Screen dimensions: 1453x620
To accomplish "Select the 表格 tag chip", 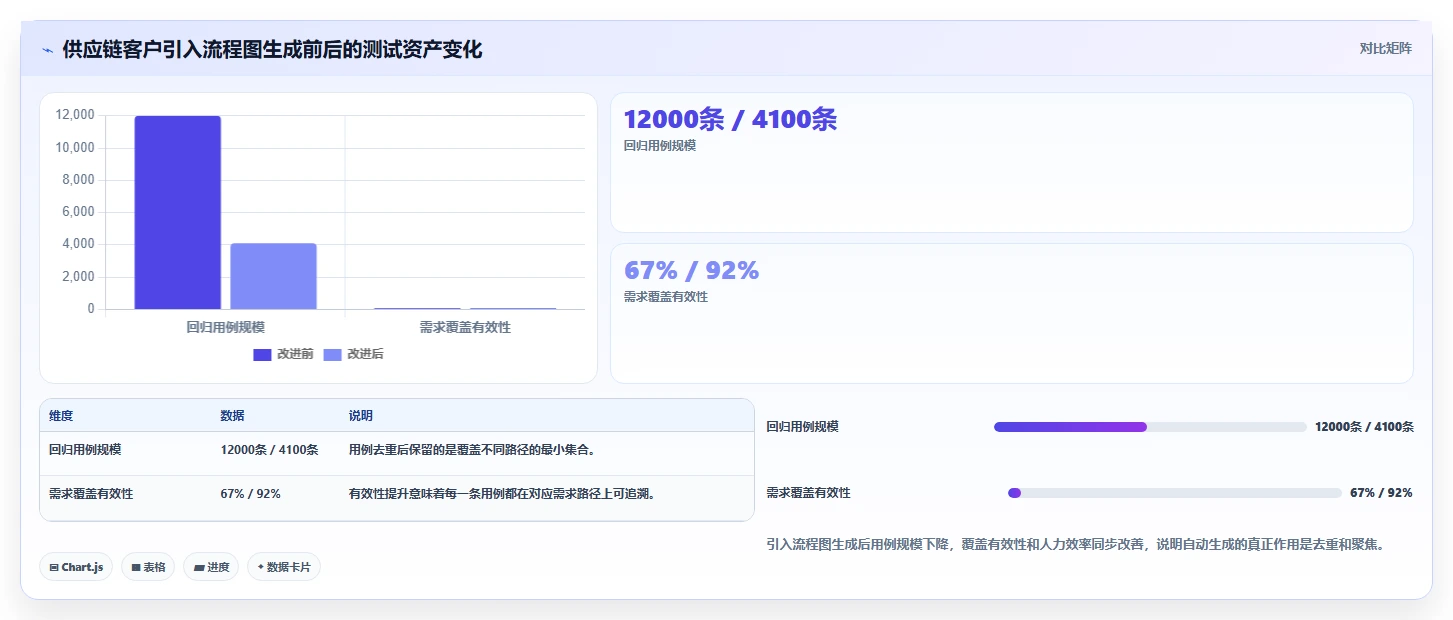I will (x=148, y=567).
